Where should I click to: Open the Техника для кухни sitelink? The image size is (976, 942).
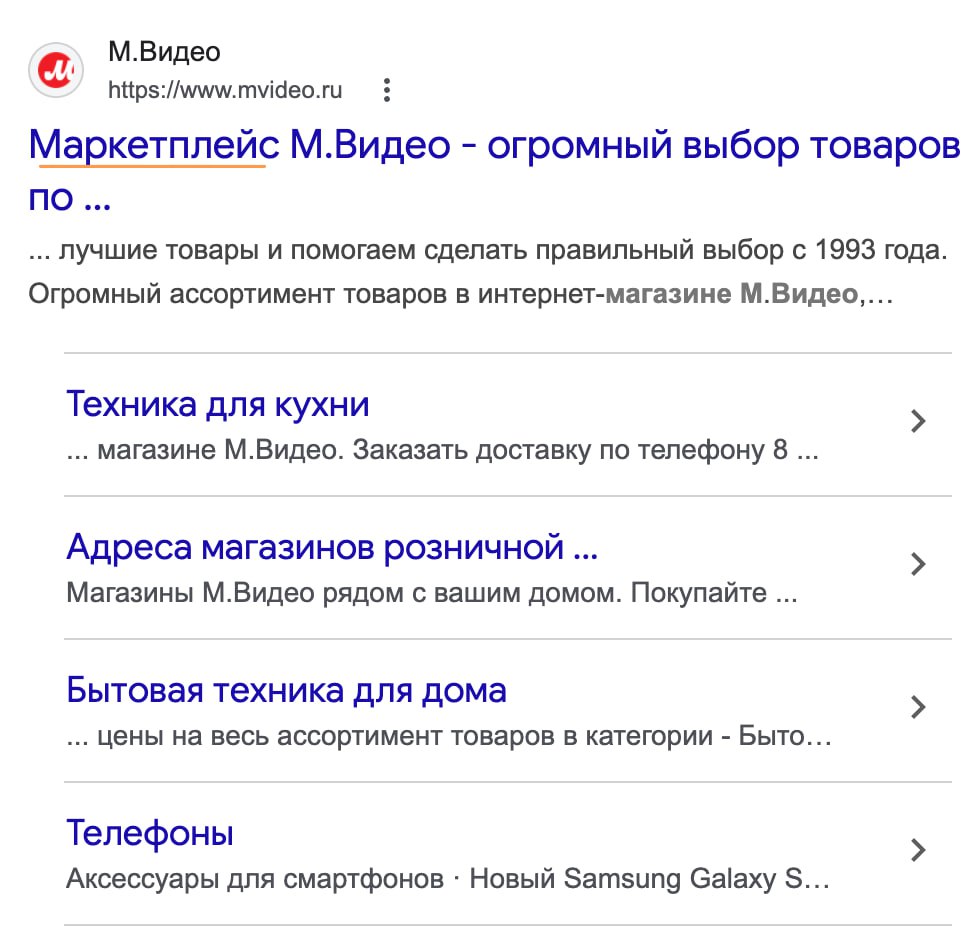click(218, 405)
